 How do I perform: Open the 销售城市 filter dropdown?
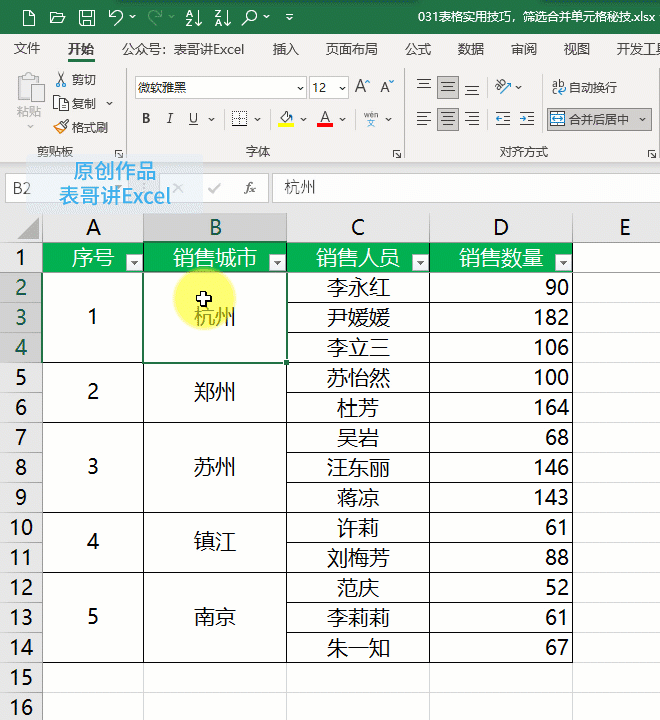(277, 263)
